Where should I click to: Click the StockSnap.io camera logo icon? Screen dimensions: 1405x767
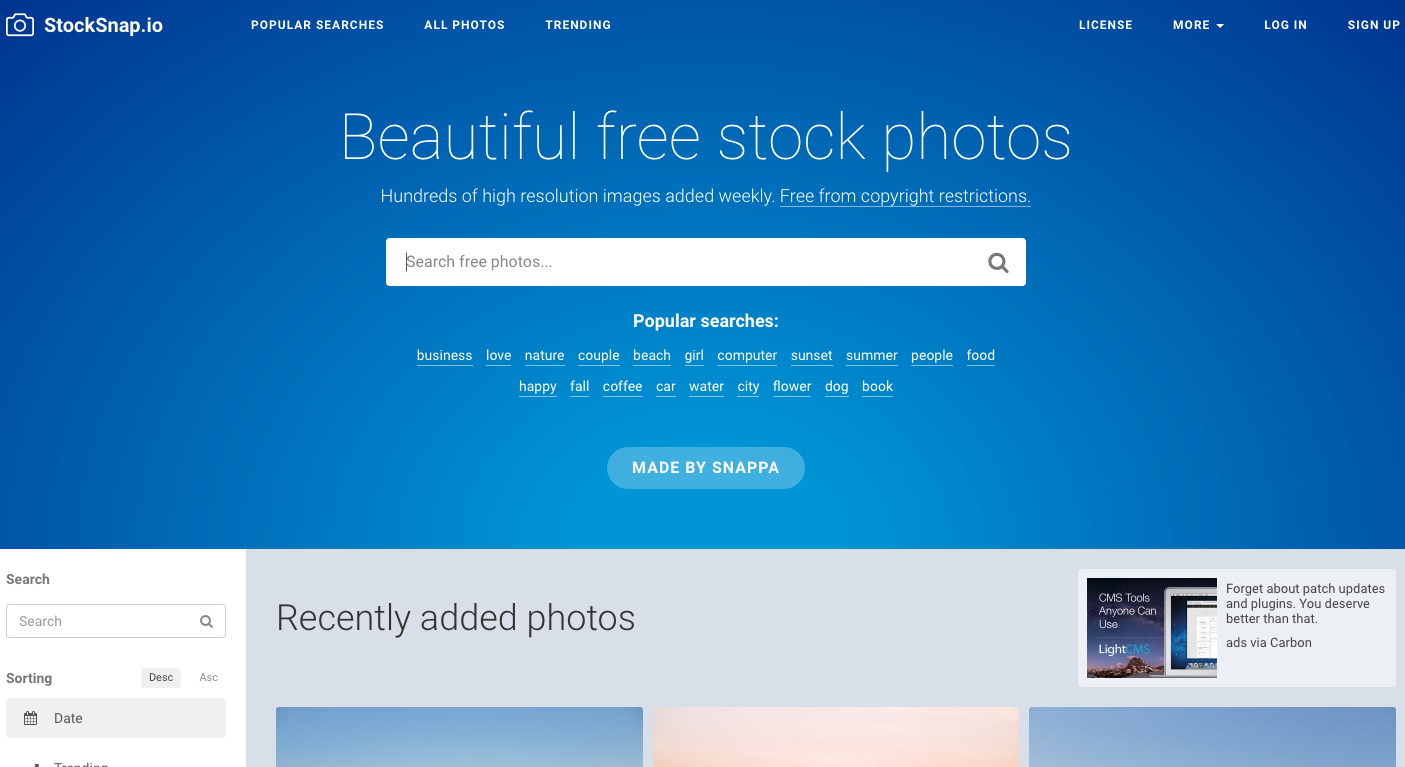[20, 25]
